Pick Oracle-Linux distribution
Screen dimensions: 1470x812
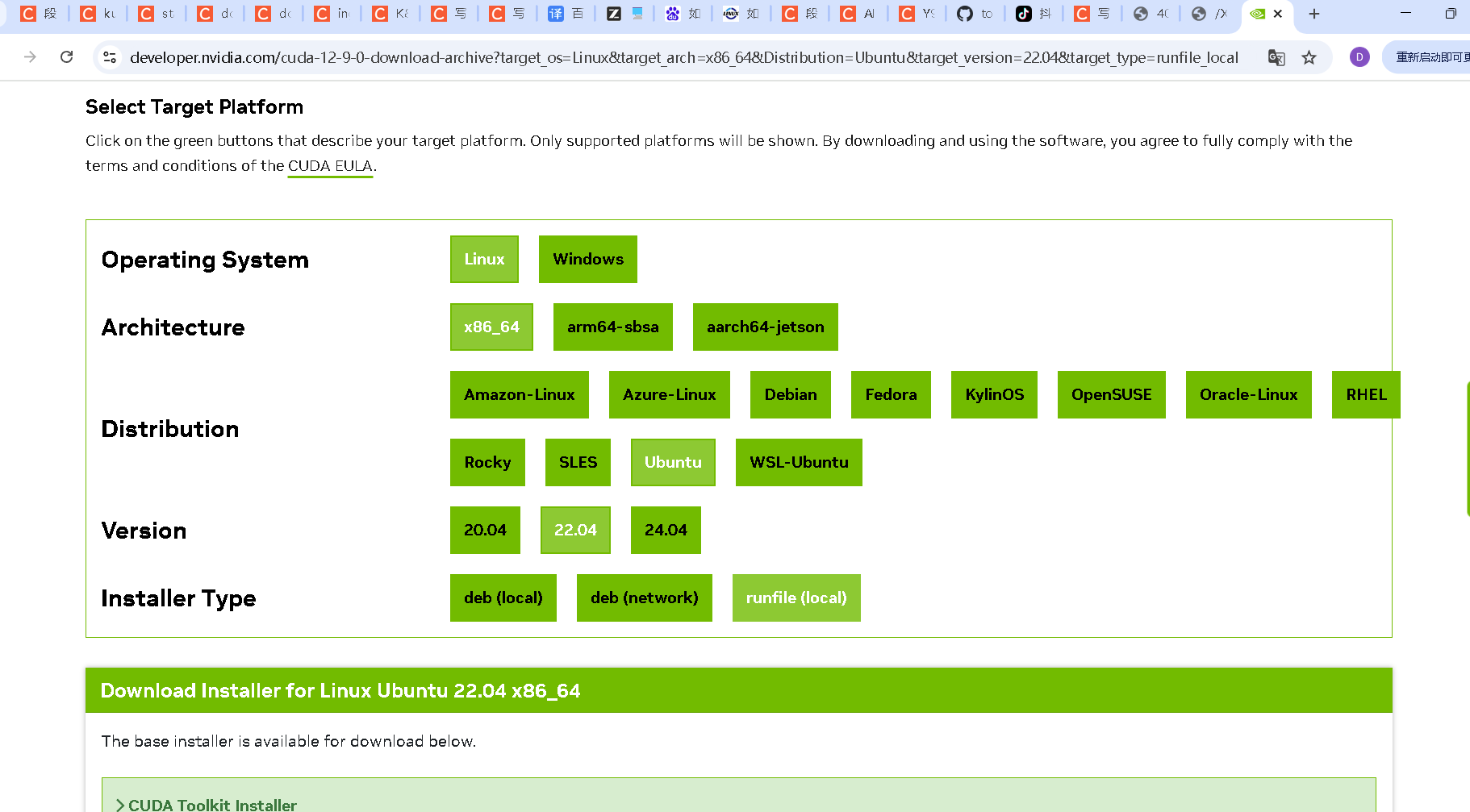pyautogui.click(x=1249, y=394)
